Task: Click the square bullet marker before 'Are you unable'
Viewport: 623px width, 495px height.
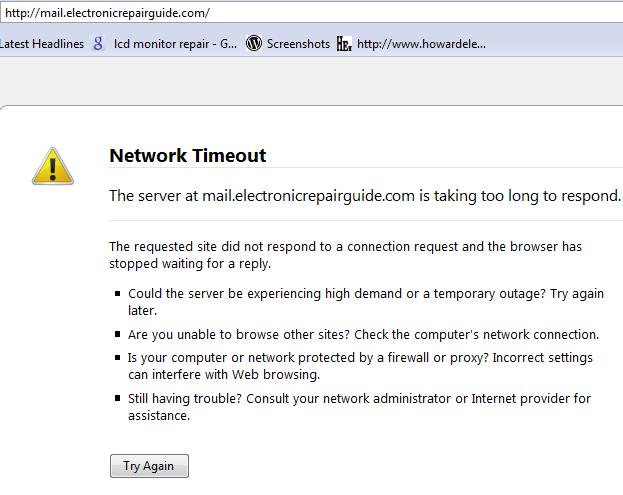Action: point(117,335)
